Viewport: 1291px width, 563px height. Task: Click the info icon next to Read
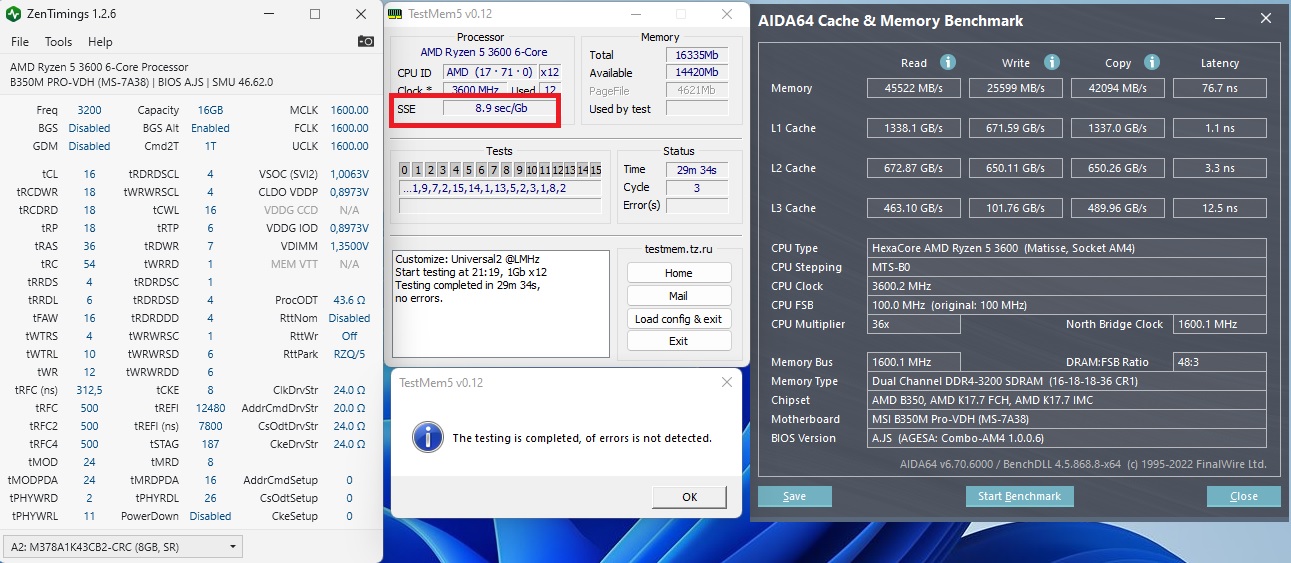948,62
